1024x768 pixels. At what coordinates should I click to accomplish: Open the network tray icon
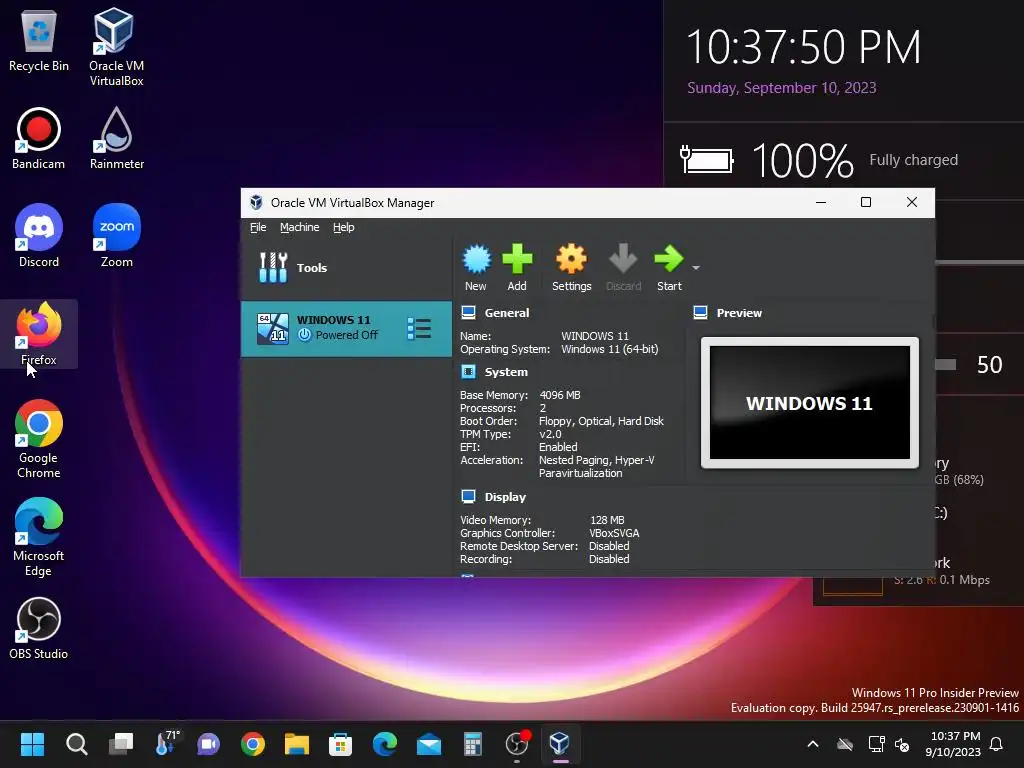[x=876, y=744]
